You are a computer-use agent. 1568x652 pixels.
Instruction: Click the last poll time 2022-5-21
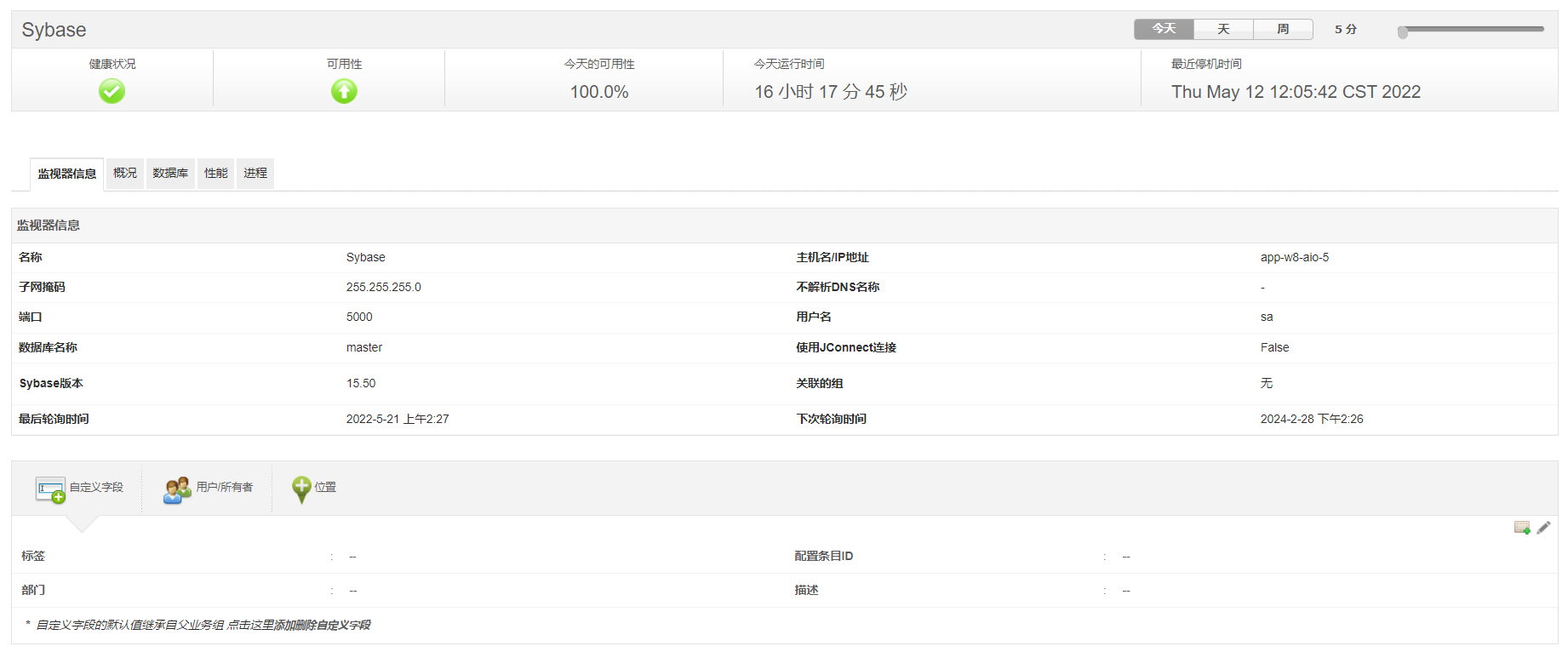coord(398,419)
